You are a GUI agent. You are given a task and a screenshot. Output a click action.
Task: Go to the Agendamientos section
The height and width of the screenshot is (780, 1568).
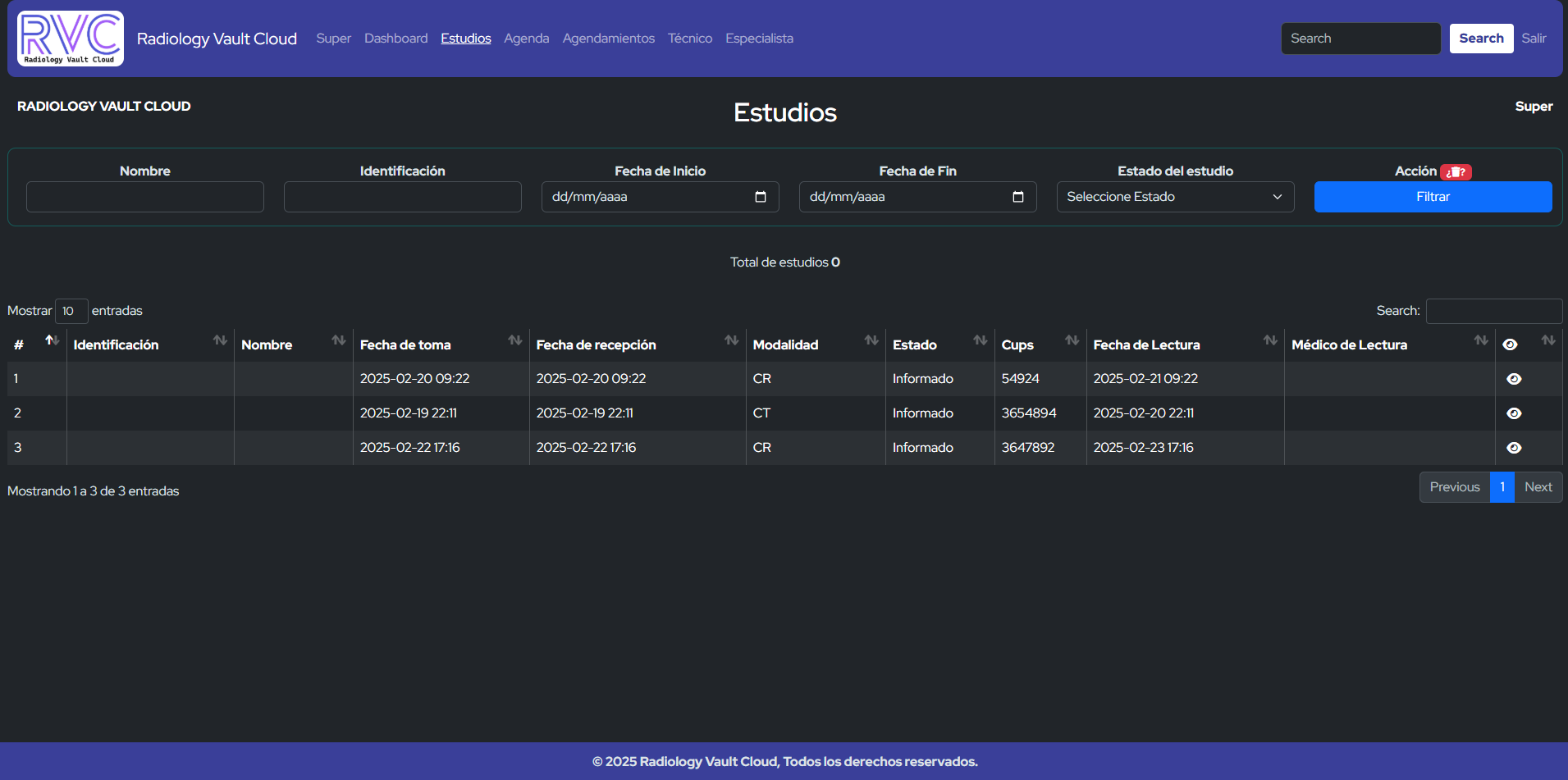(608, 38)
